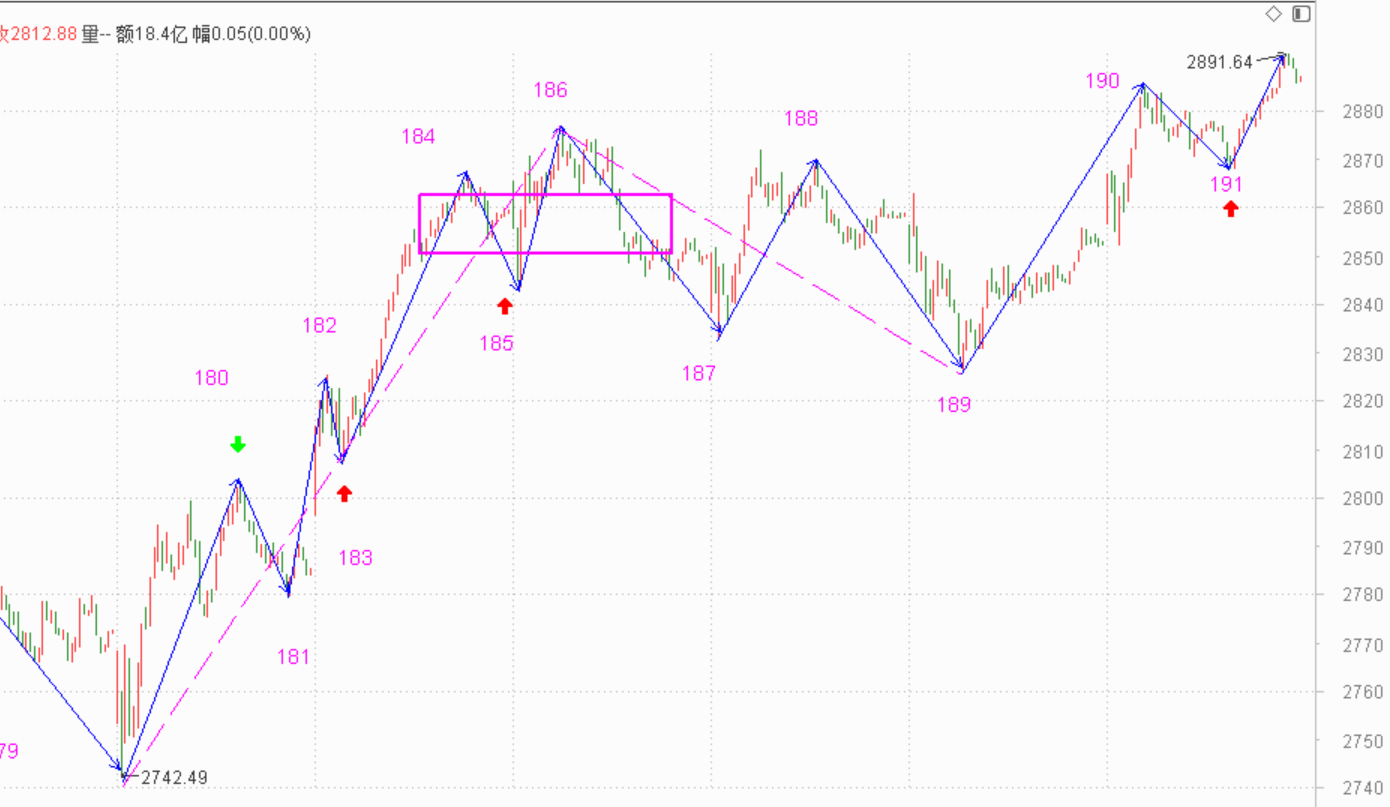Click the 2790 price axis label
The width and height of the screenshot is (1390, 807).
coord(1363,548)
